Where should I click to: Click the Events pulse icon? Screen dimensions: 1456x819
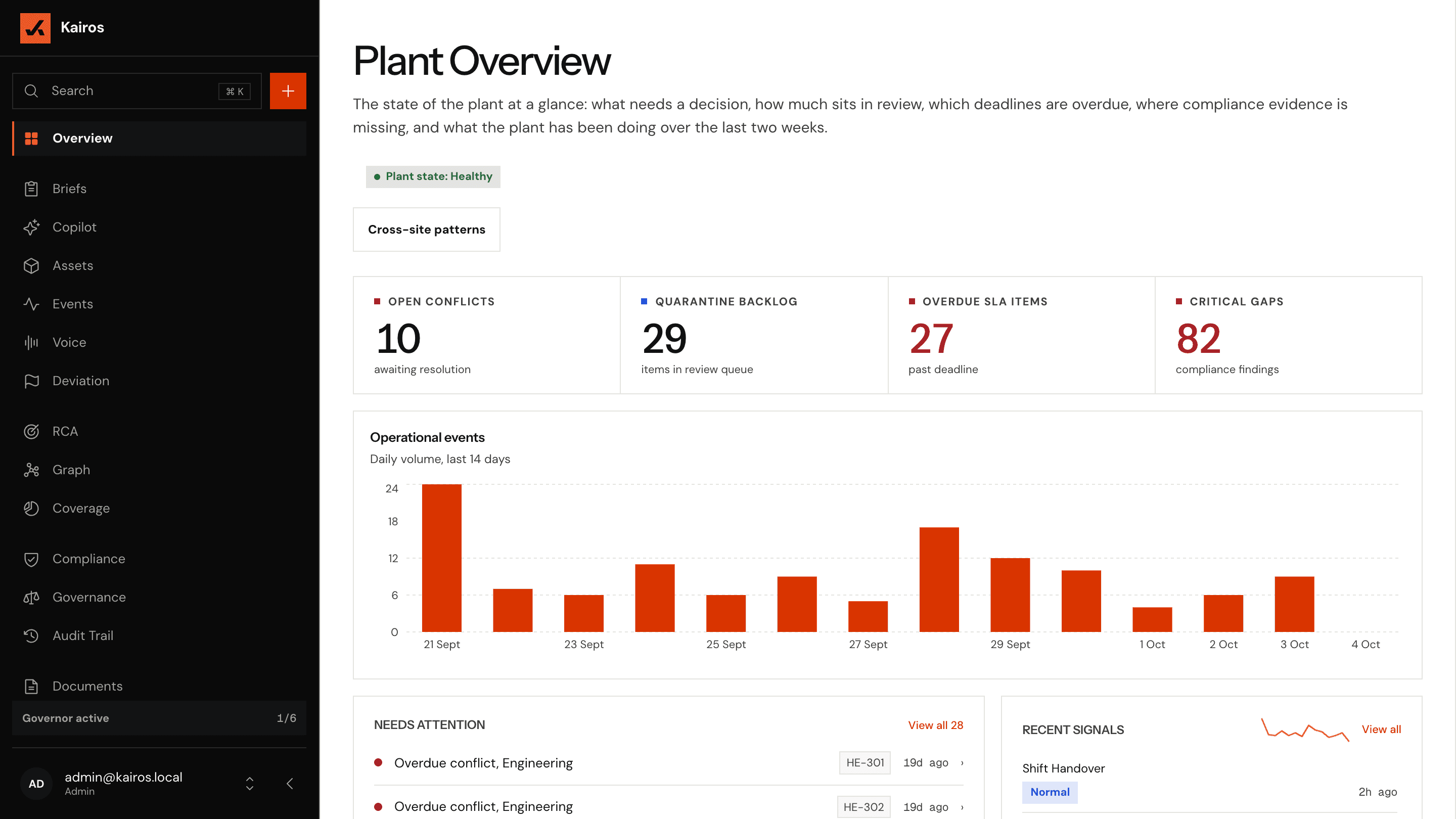(32, 304)
